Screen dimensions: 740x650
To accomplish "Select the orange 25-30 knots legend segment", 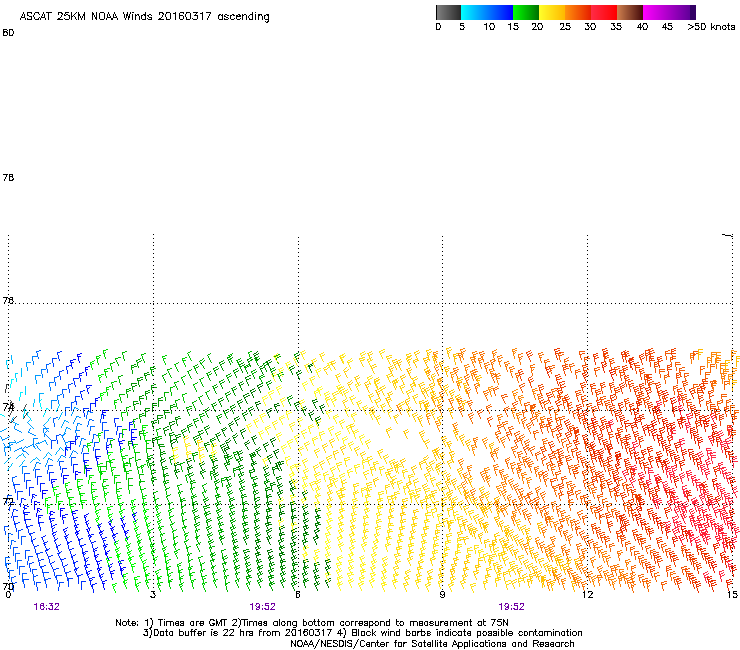I will [x=578, y=12].
